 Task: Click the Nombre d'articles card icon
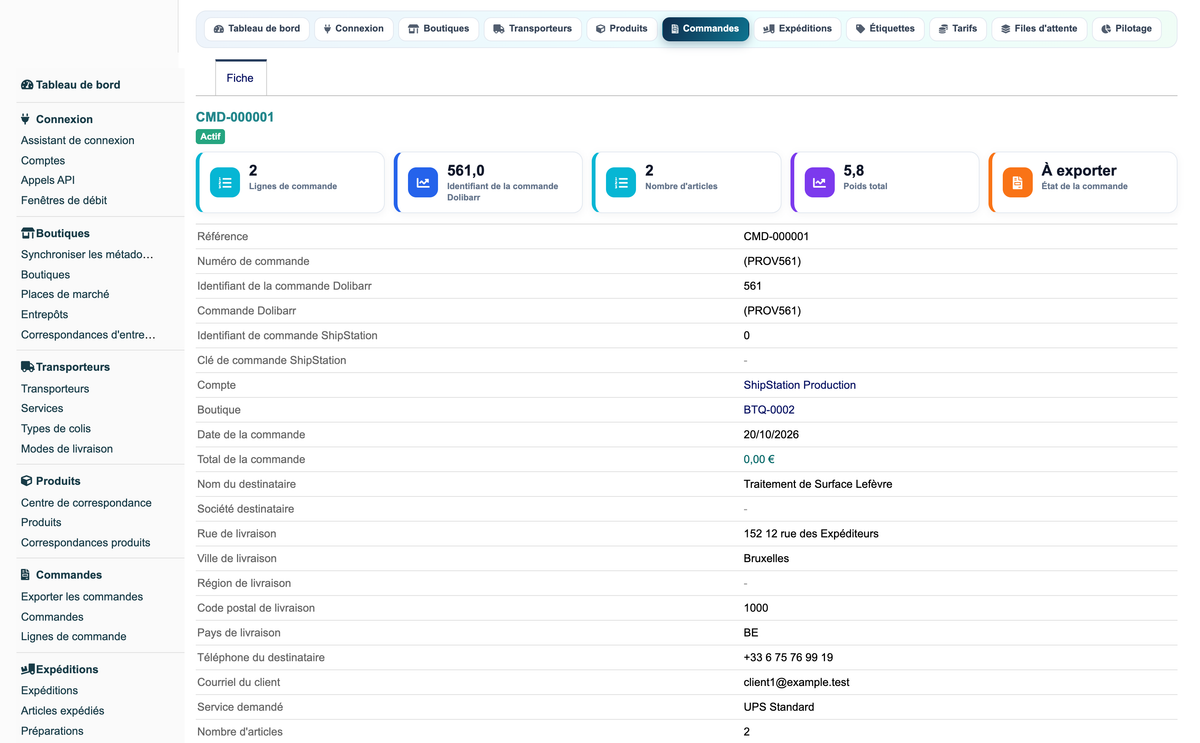[x=621, y=183]
